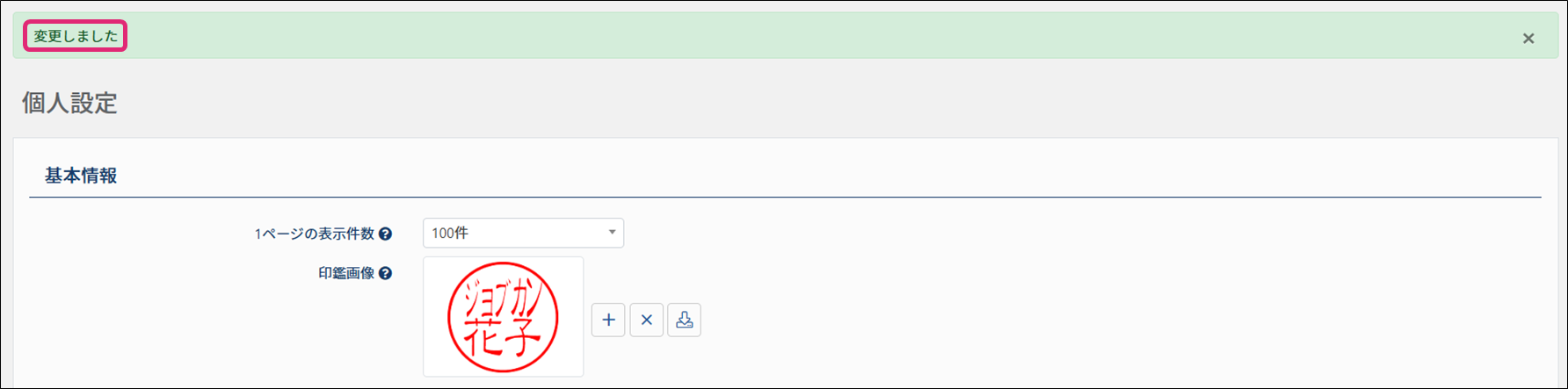Remove the seal image with the X button
1568x389 pixels.
[646, 320]
